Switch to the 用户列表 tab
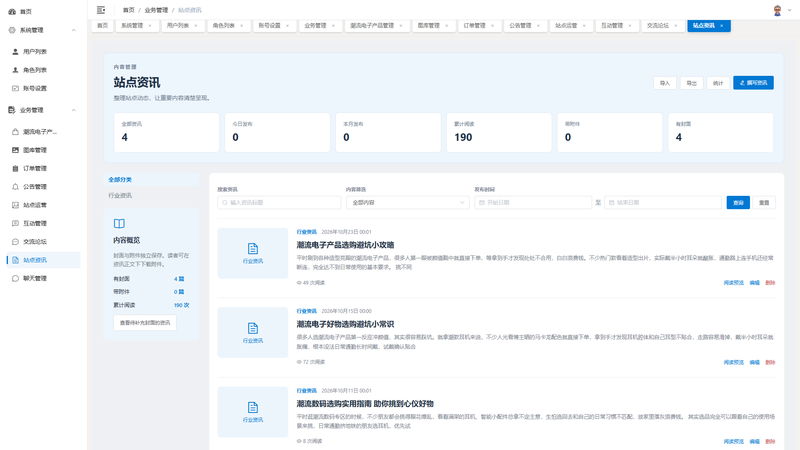This screenshot has height=450, width=800. (178, 26)
